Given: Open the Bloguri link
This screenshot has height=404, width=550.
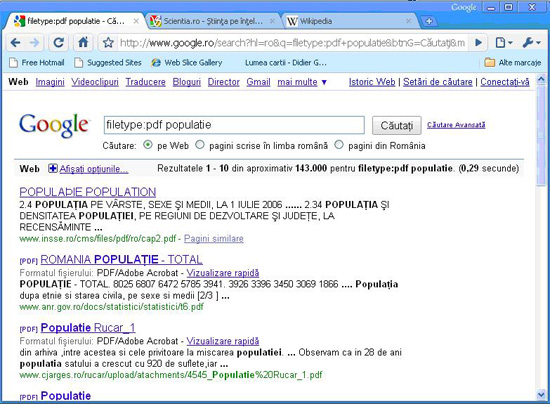Looking at the screenshot, I should pos(187,82).
